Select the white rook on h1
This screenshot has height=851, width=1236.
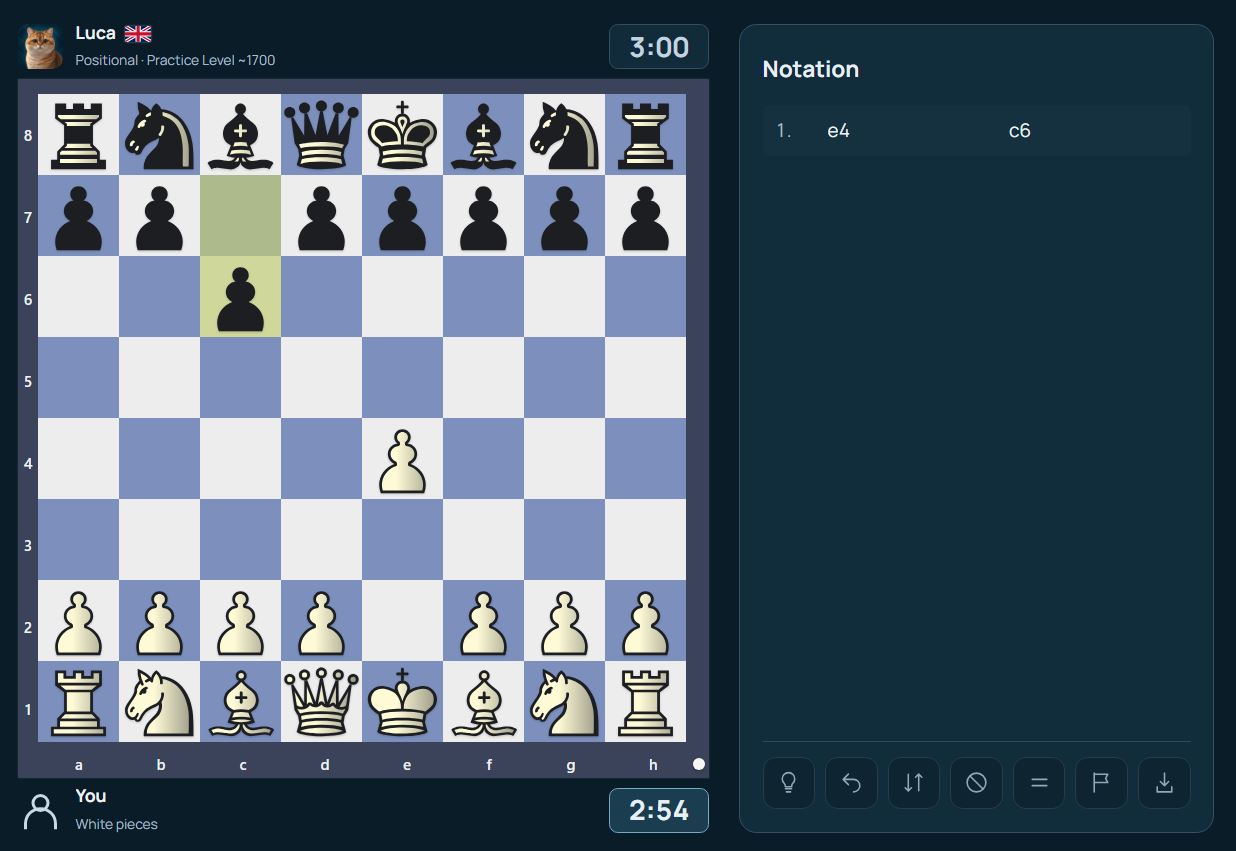coord(645,702)
